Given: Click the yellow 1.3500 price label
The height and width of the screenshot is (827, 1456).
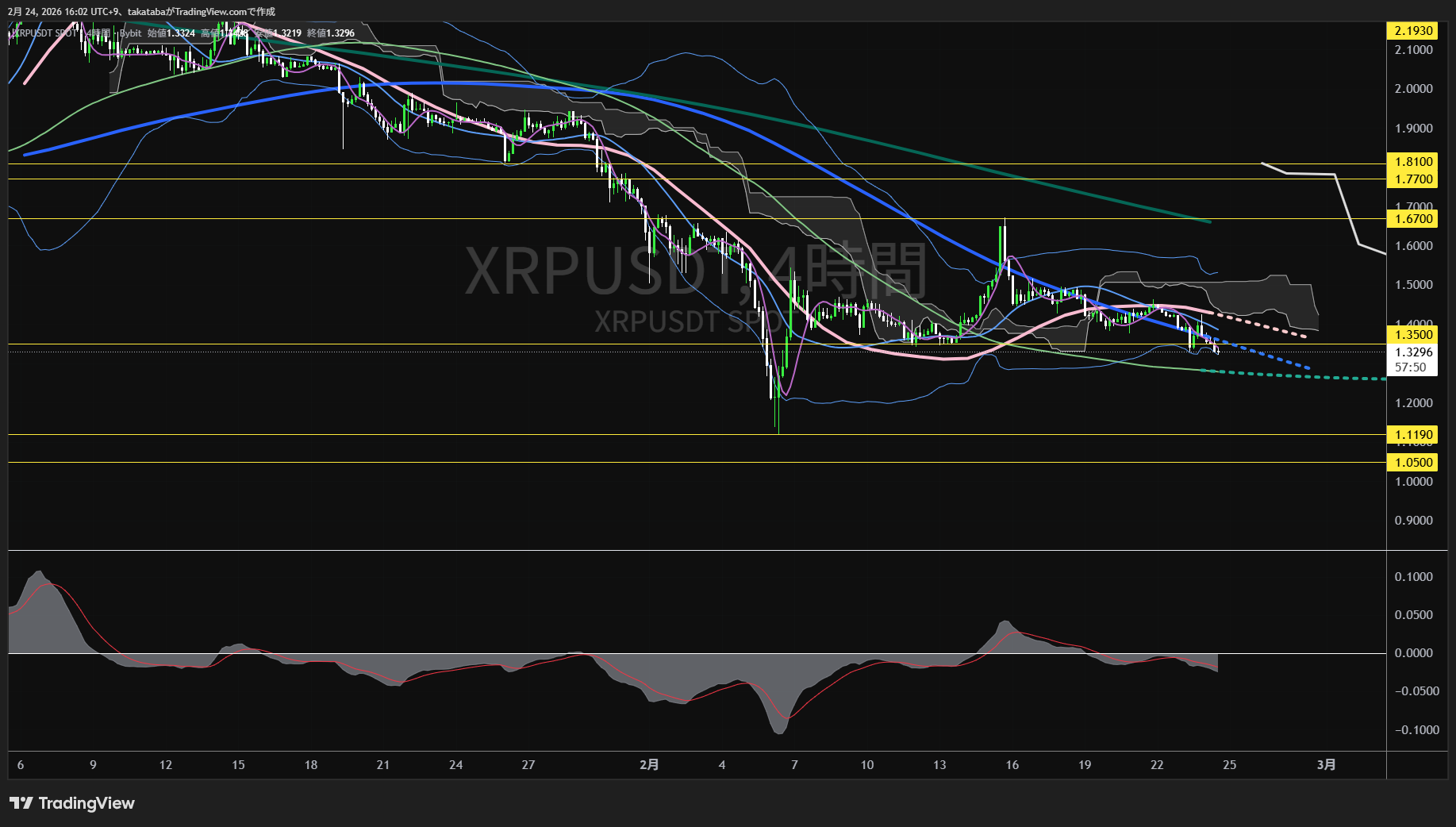Looking at the screenshot, I should (x=1413, y=335).
